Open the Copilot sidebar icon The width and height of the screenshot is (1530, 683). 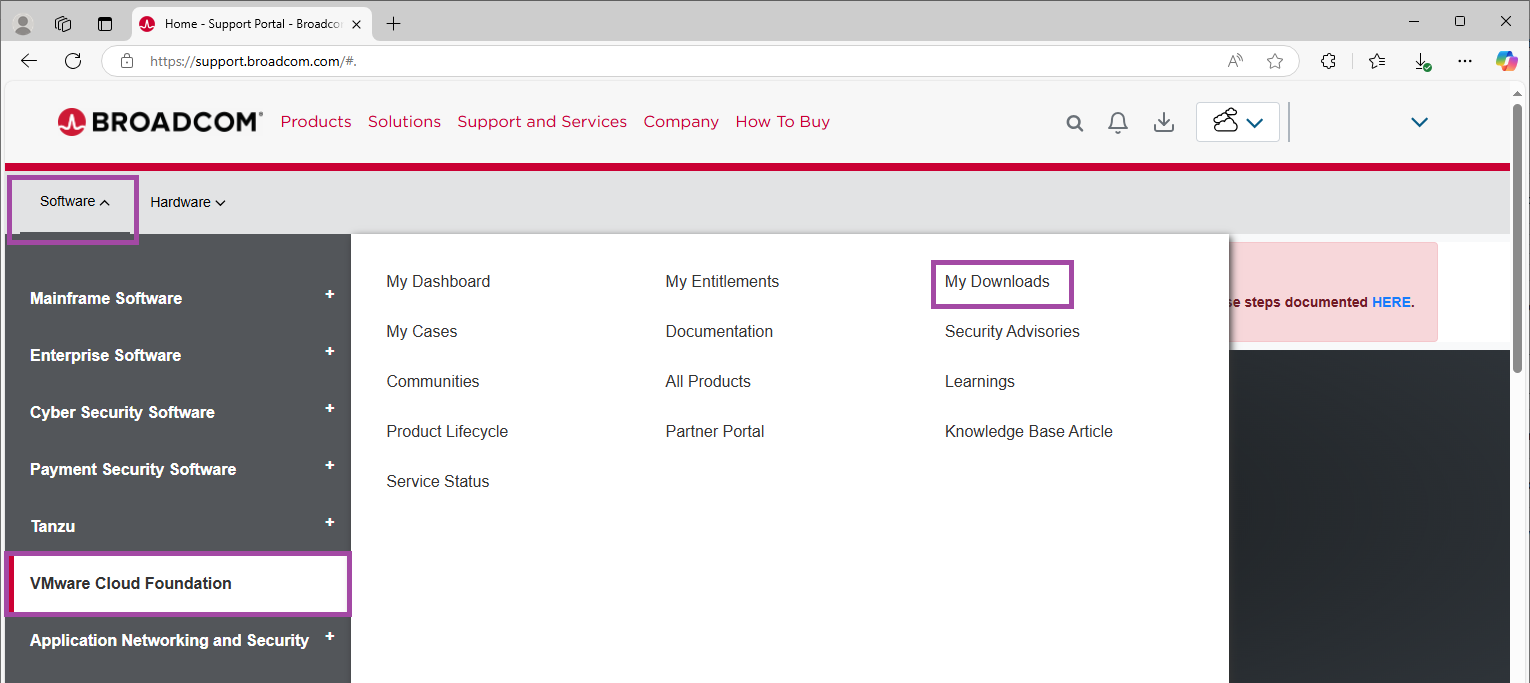[x=1506, y=61]
